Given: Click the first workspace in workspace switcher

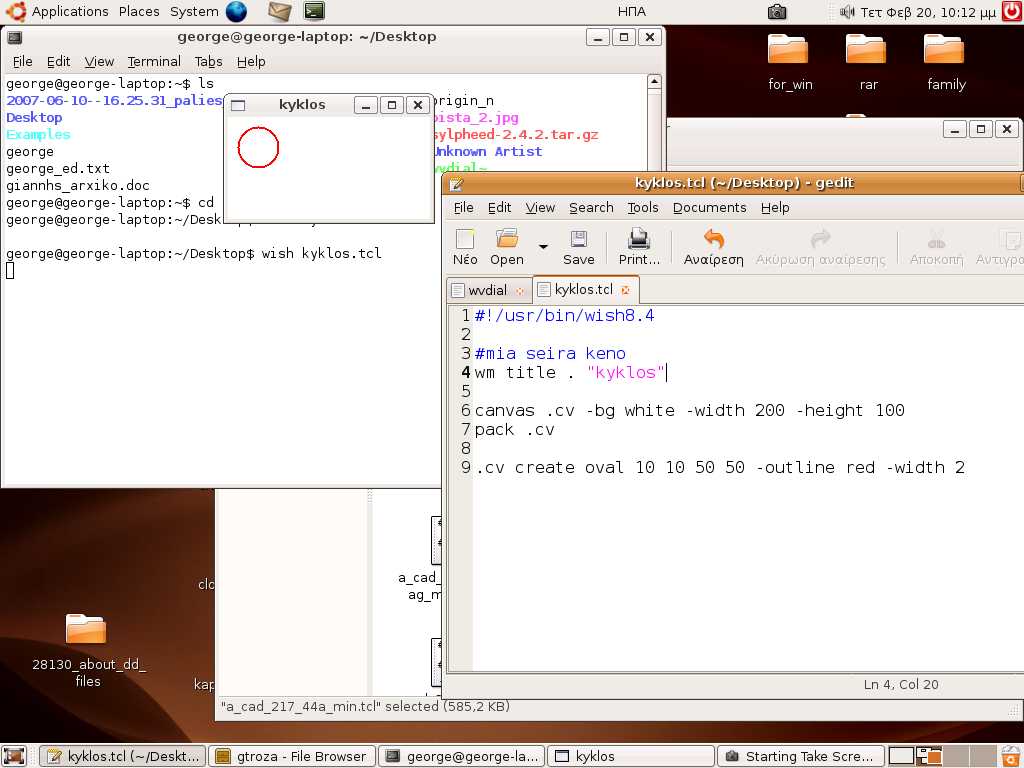Looking at the screenshot, I should tap(901, 756).
